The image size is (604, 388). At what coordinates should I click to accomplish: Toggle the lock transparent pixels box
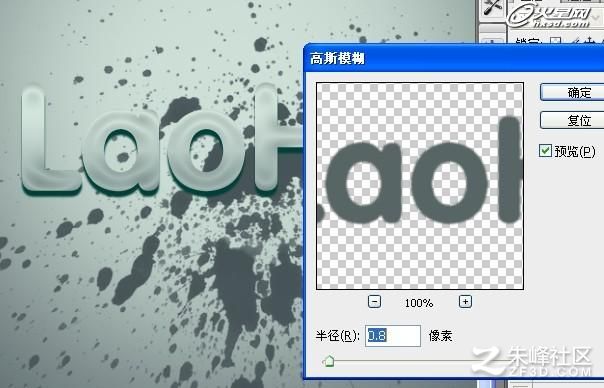555,41
